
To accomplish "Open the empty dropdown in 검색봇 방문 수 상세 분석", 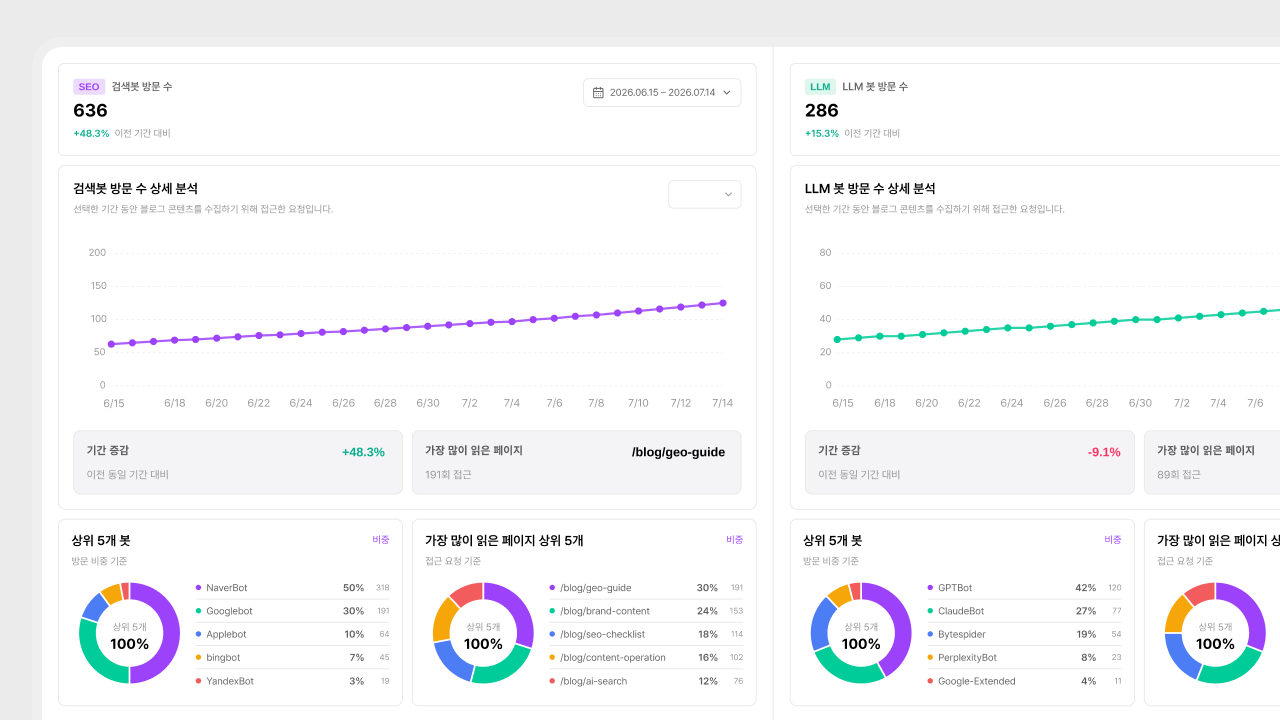I will click(x=705, y=194).
